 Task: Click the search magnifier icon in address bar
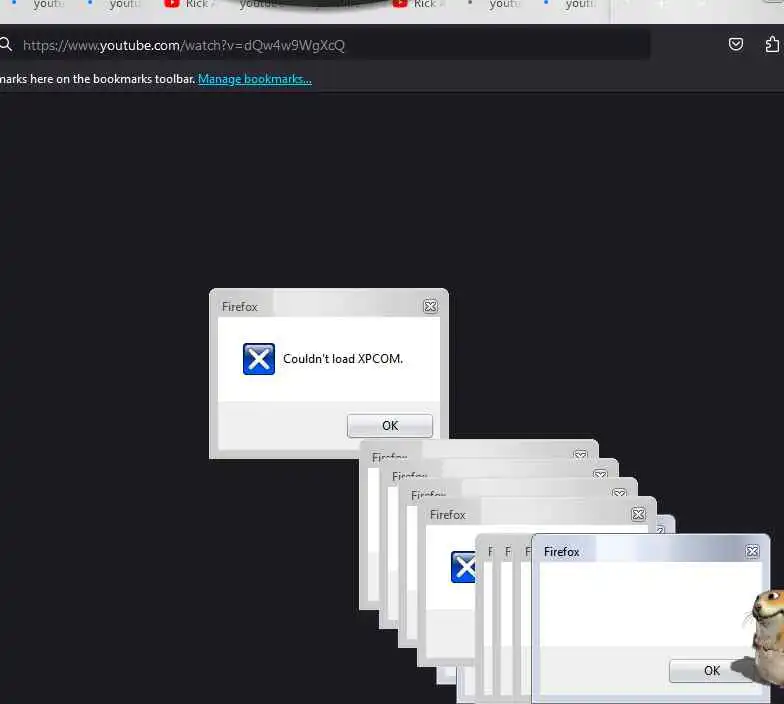[6, 44]
